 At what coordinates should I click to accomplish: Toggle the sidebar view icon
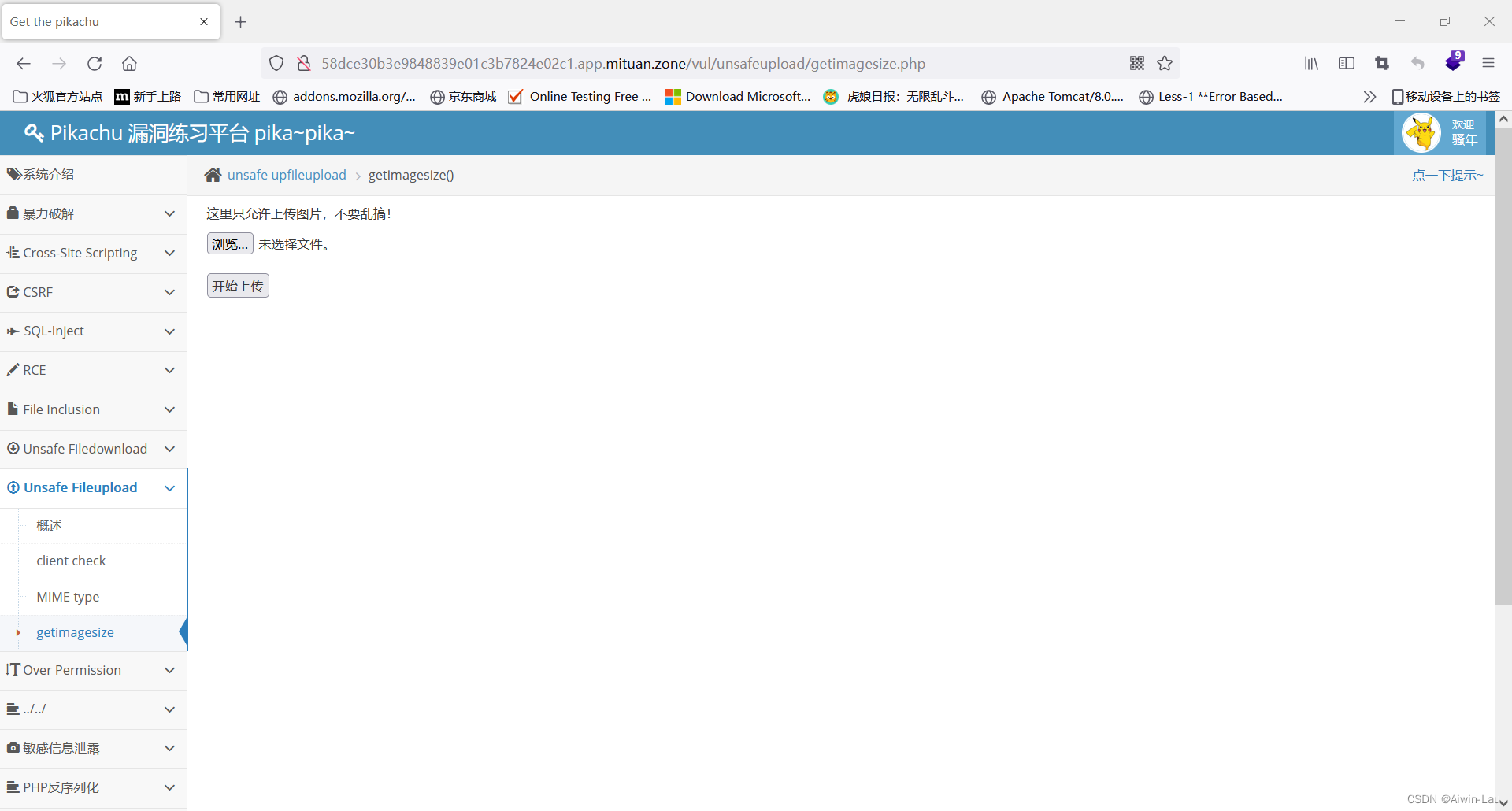(x=1347, y=64)
